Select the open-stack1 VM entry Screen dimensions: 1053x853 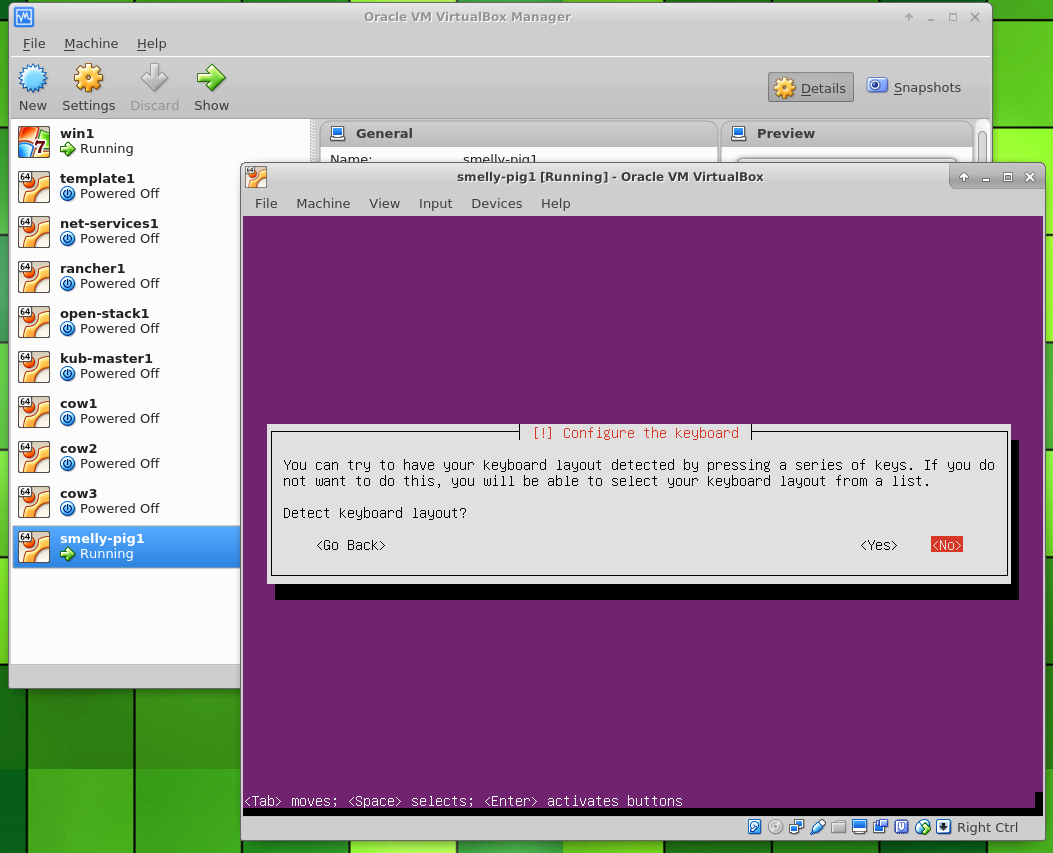[x=126, y=321]
